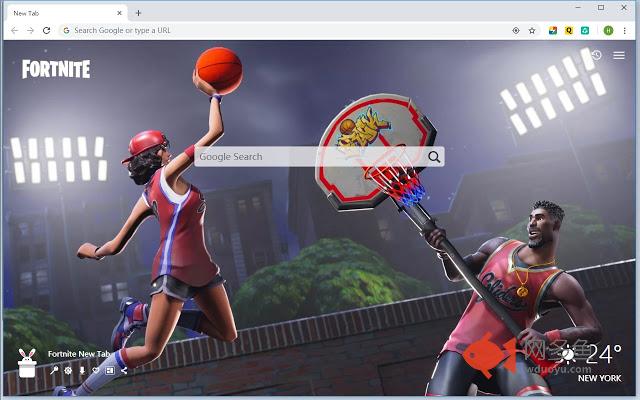The width and height of the screenshot is (640, 400).
Task: Click the NEW YORK location text
Action: coord(600,378)
